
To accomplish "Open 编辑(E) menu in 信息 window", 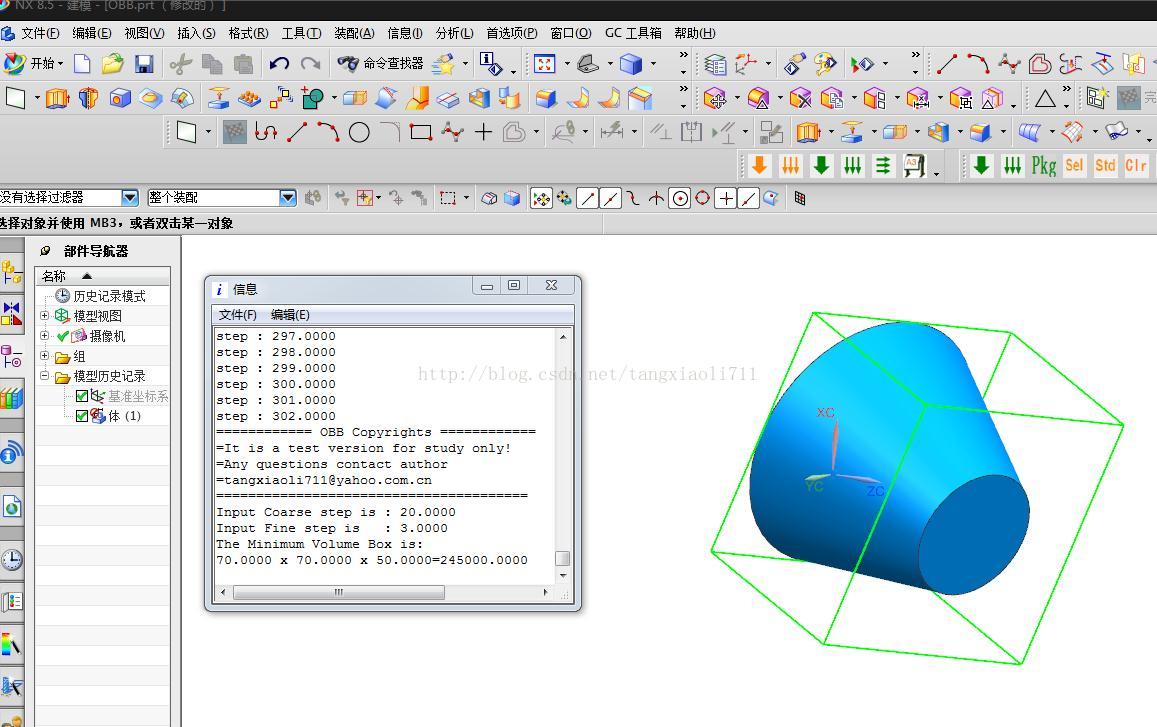I will [290, 315].
